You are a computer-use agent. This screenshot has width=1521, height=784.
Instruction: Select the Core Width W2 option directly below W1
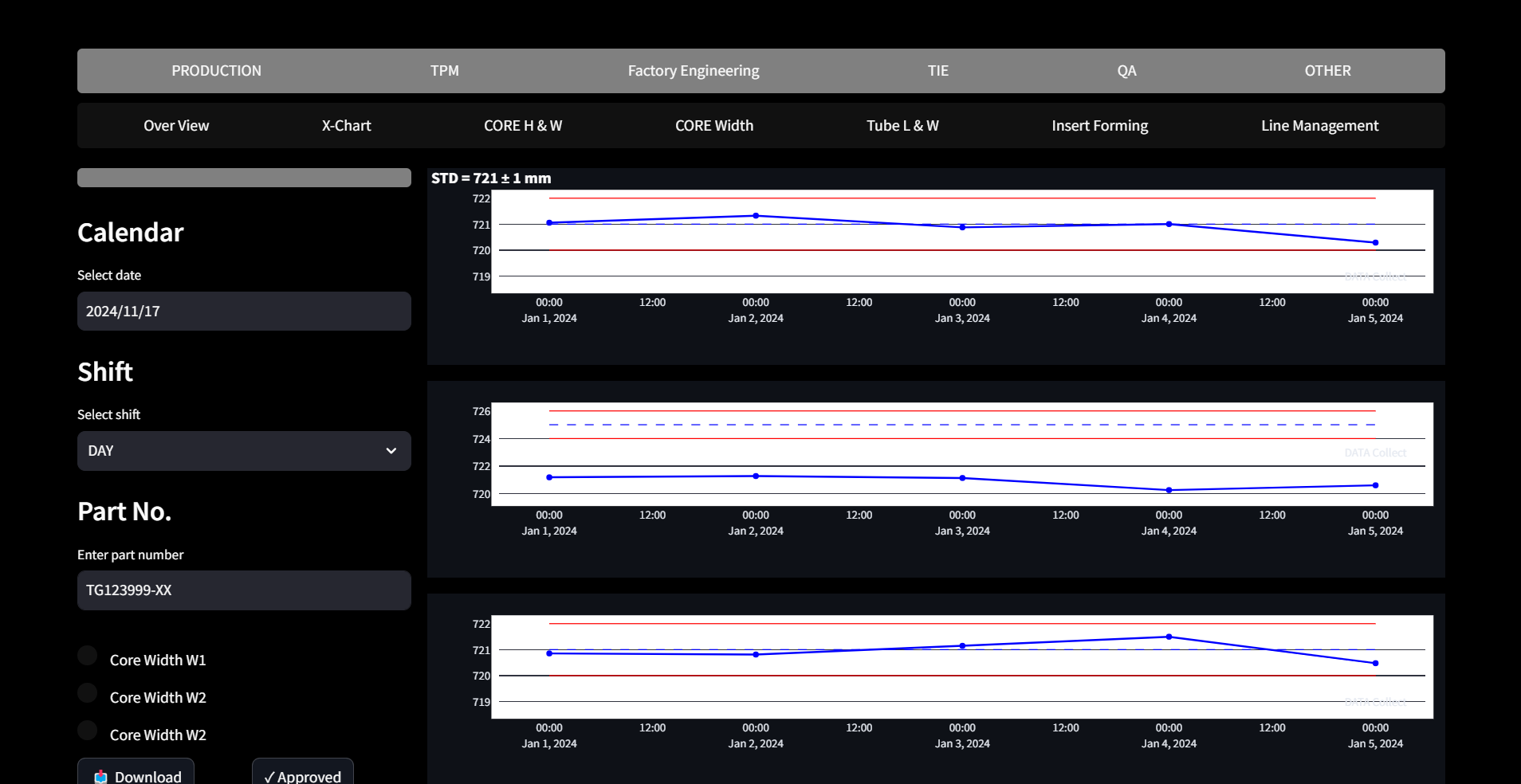point(88,693)
